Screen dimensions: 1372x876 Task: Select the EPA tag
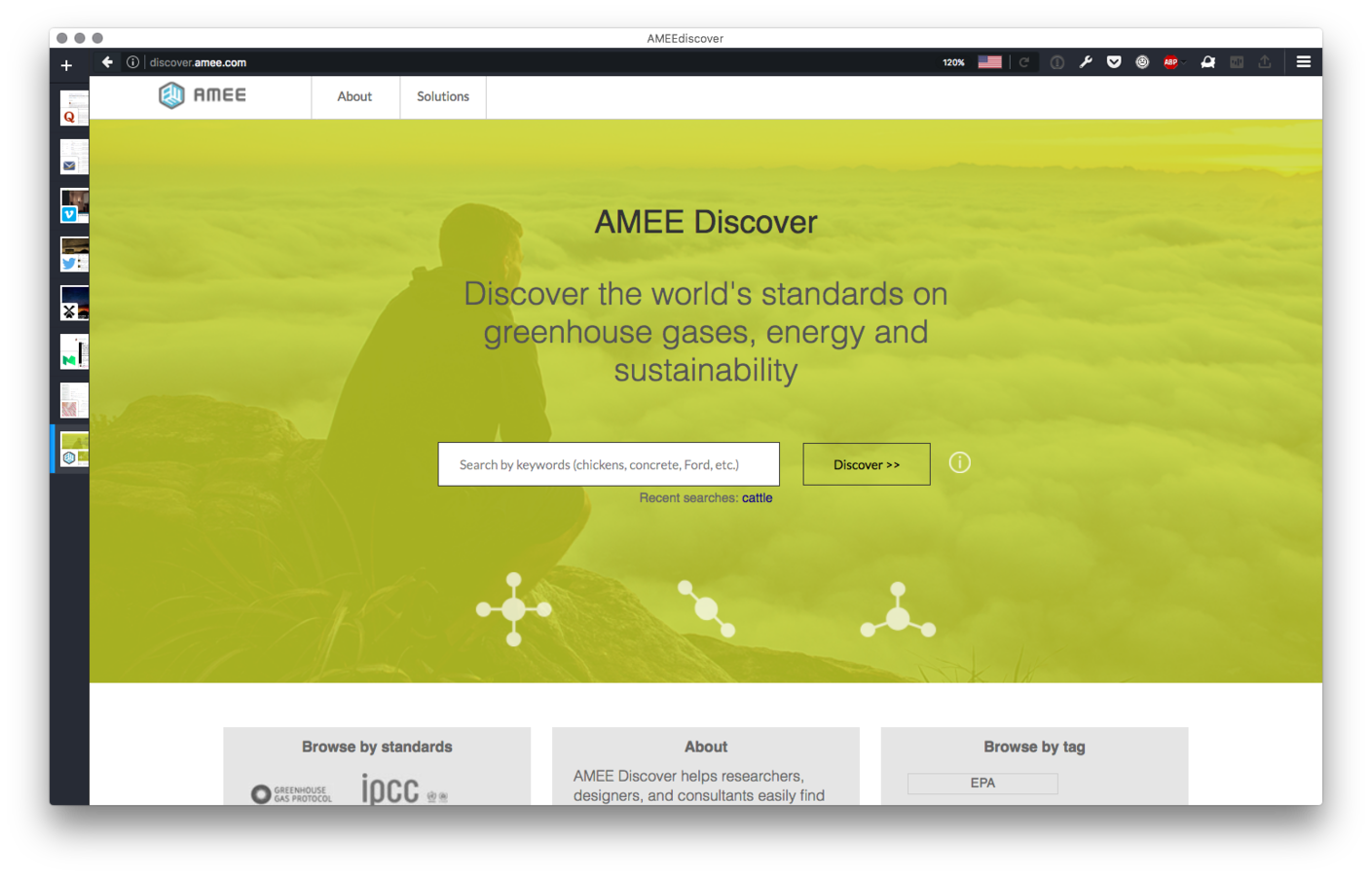click(x=983, y=784)
